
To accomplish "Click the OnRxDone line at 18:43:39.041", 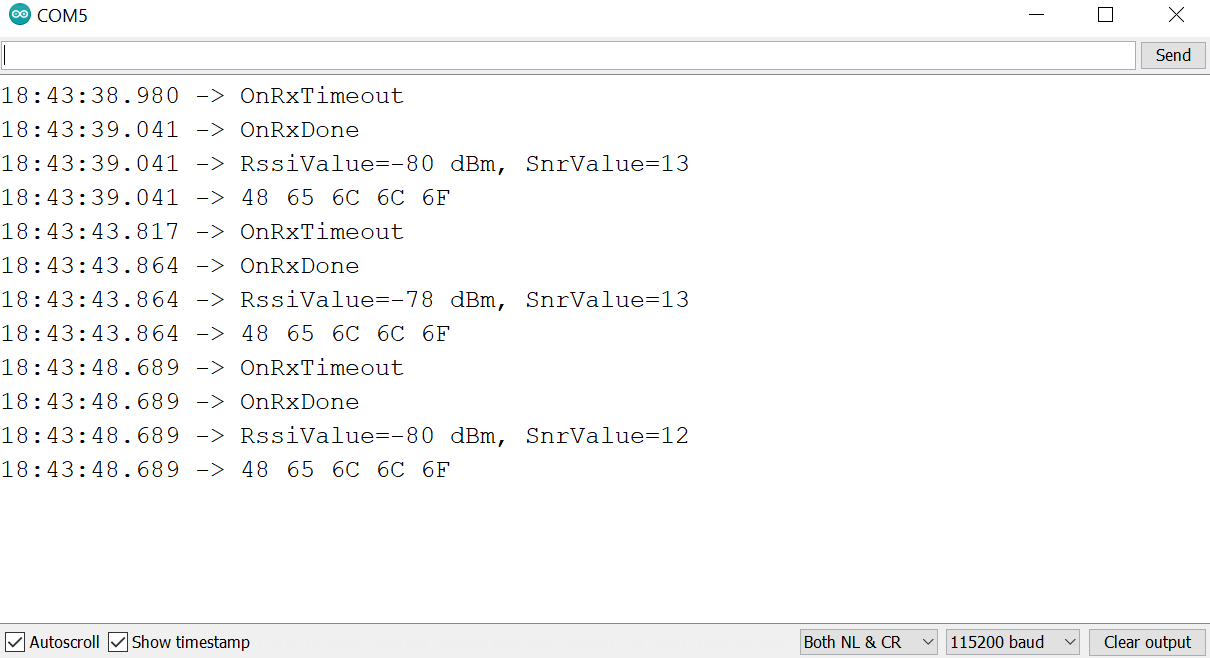I will click(180, 130).
